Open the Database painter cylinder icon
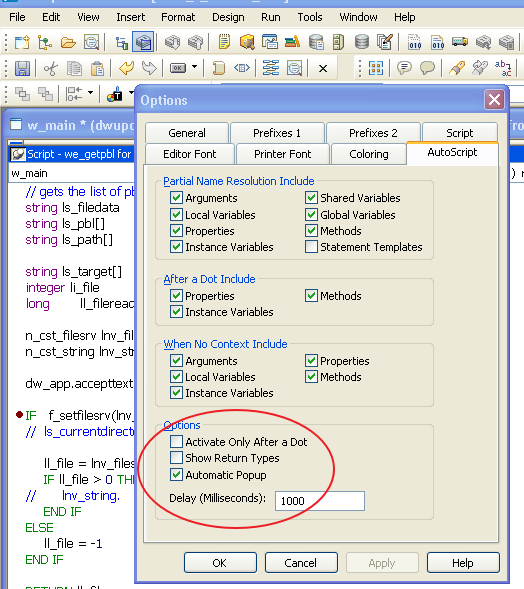The width and height of the screenshot is (524, 589). pyautogui.click(x=361, y=42)
